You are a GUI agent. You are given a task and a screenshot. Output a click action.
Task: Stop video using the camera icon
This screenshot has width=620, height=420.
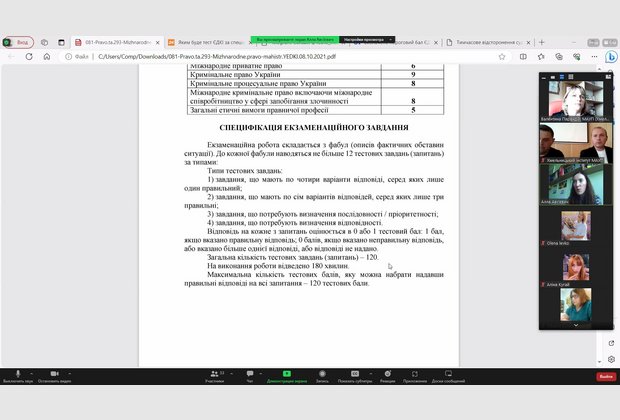(55, 376)
